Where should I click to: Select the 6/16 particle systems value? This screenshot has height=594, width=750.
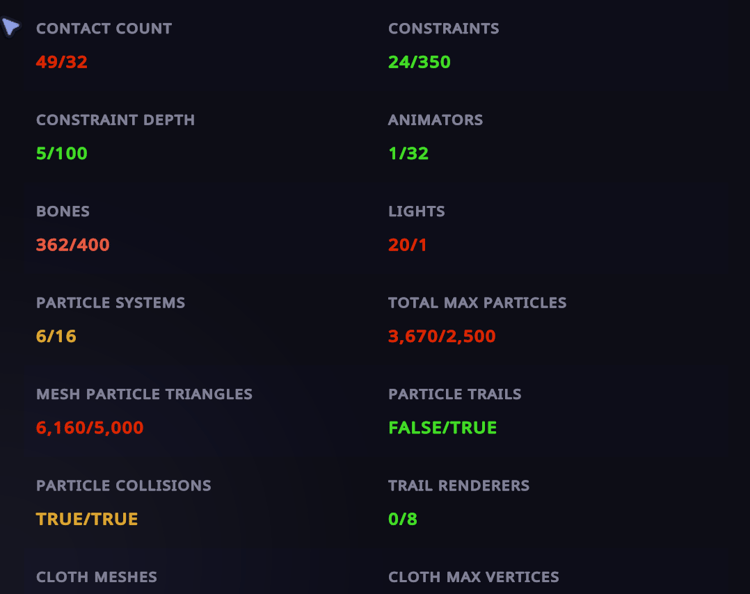coord(56,336)
